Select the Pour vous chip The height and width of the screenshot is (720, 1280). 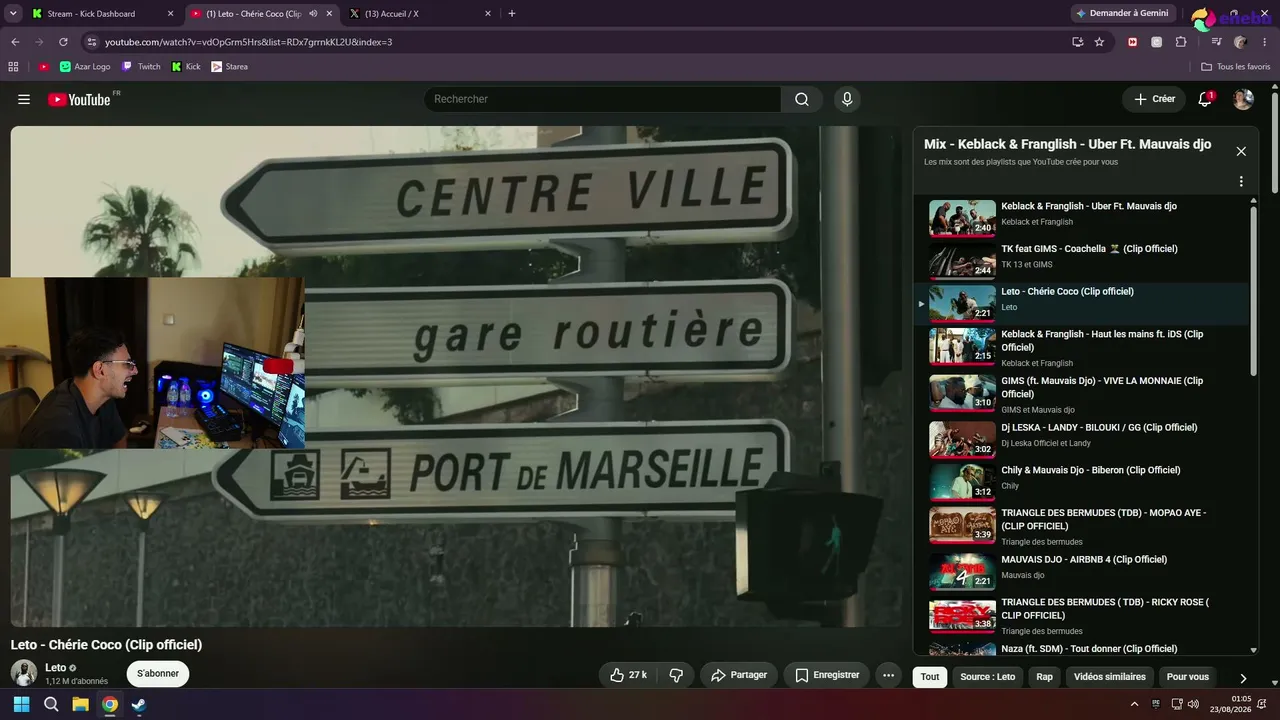(1188, 677)
